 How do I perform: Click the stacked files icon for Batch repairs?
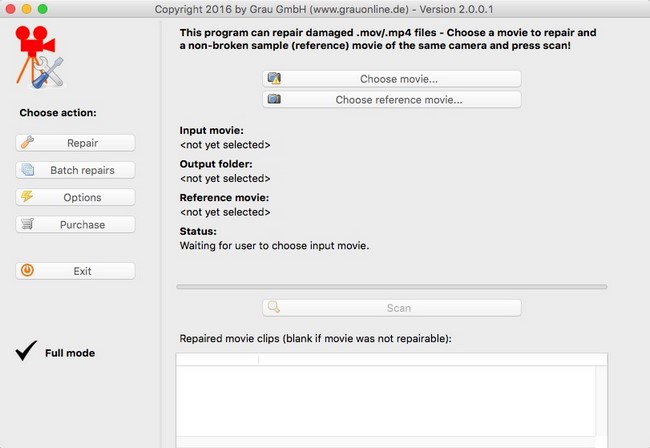click(28, 170)
